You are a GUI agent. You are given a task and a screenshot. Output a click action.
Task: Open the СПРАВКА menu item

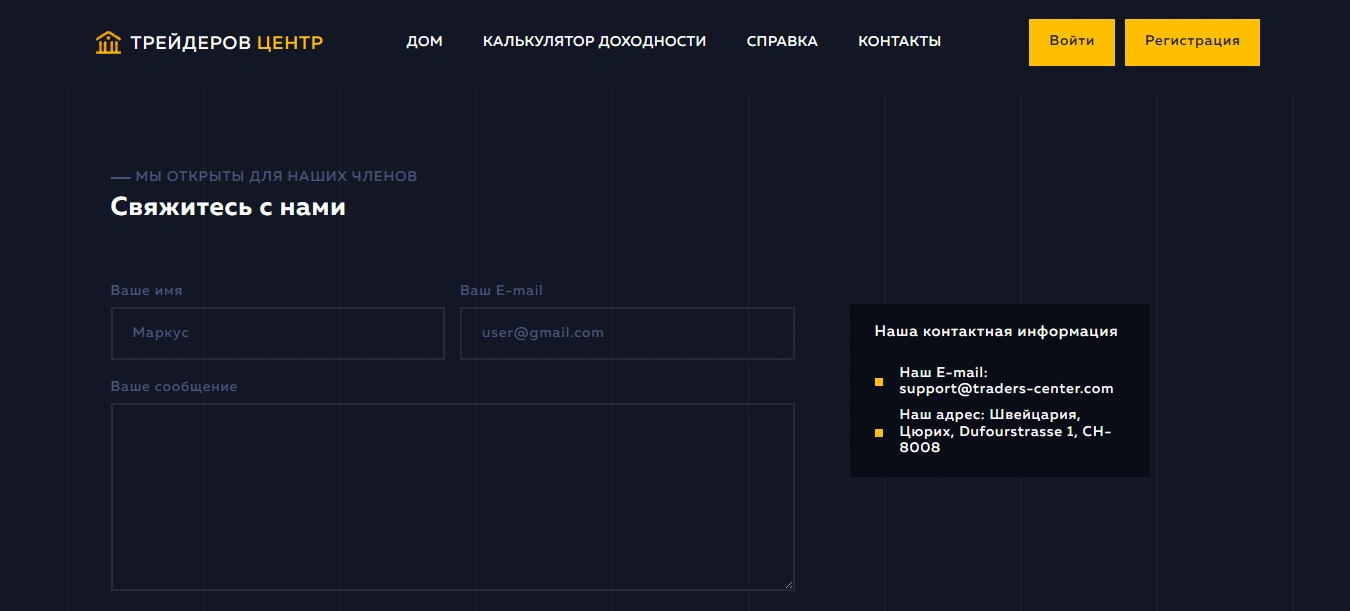[x=782, y=41]
